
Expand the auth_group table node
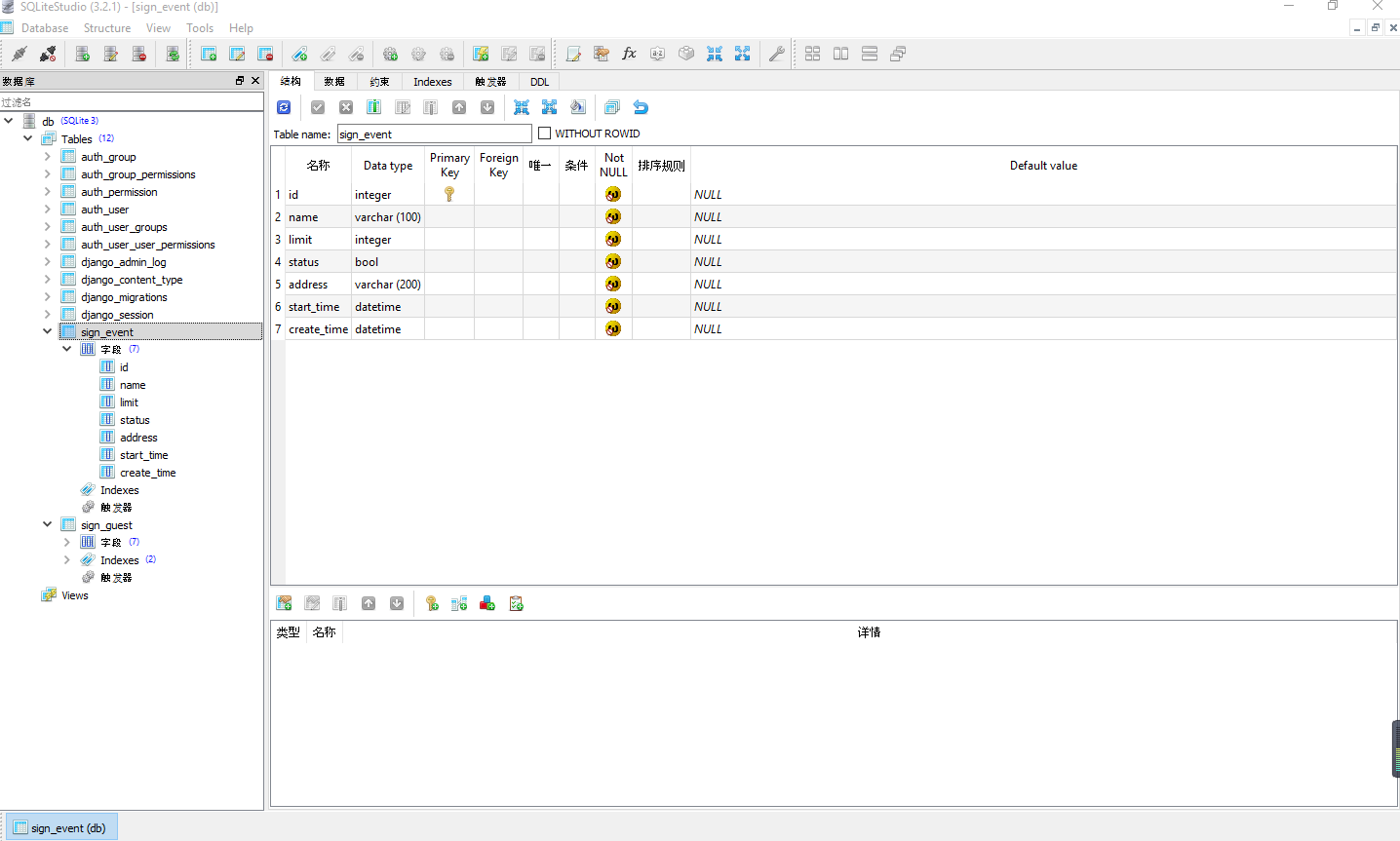tap(47, 156)
